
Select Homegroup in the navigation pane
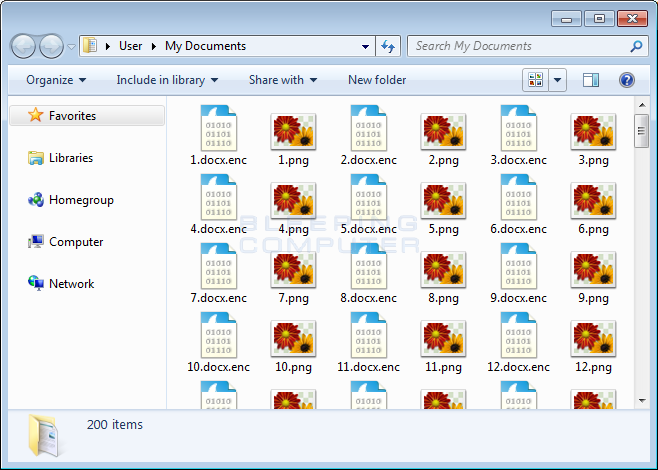[x=81, y=200]
